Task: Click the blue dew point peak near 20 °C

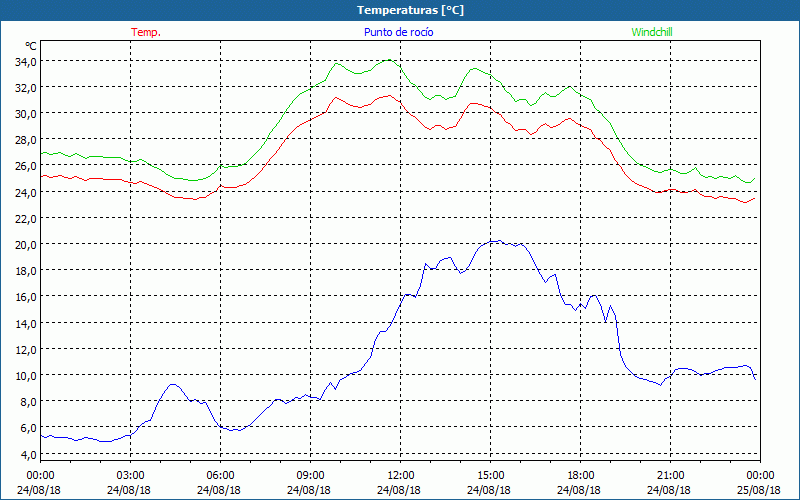Action: point(498,241)
